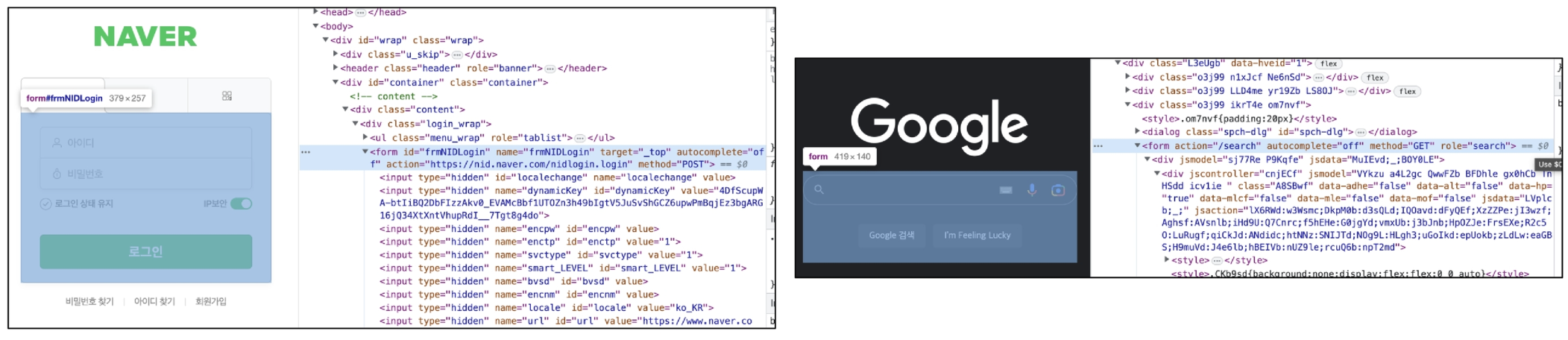Select the hidden input localechange row
This screenshot has width=1568, height=340.
[x=558, y=178]
